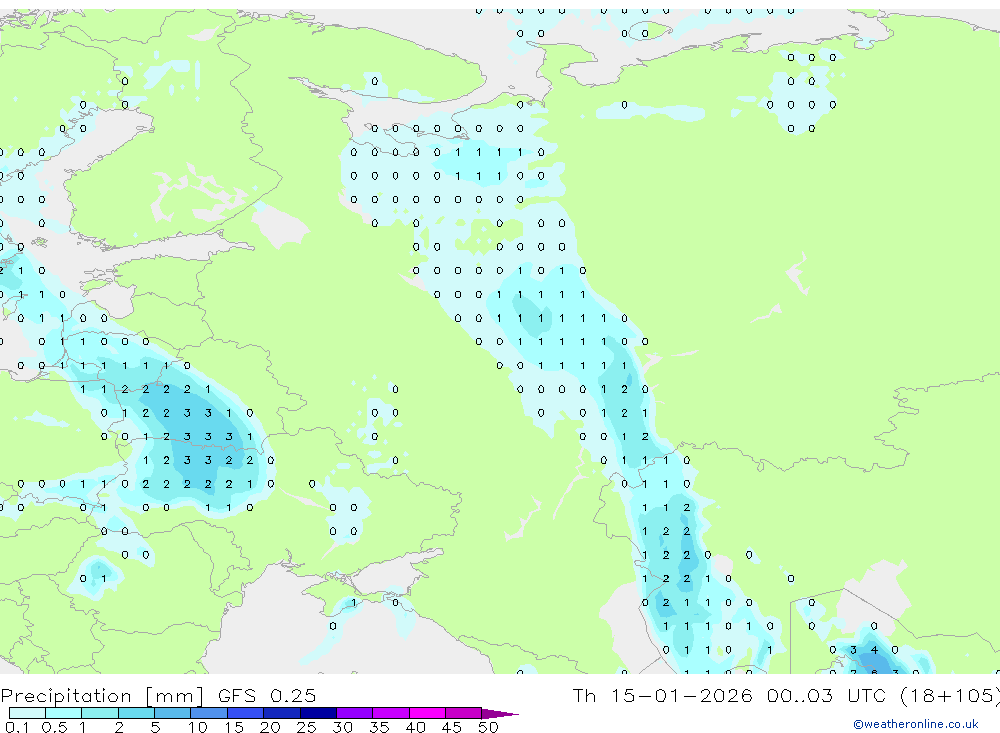Click the legend label '50'
Screen dimensions: 1000x733
point(488,727)
